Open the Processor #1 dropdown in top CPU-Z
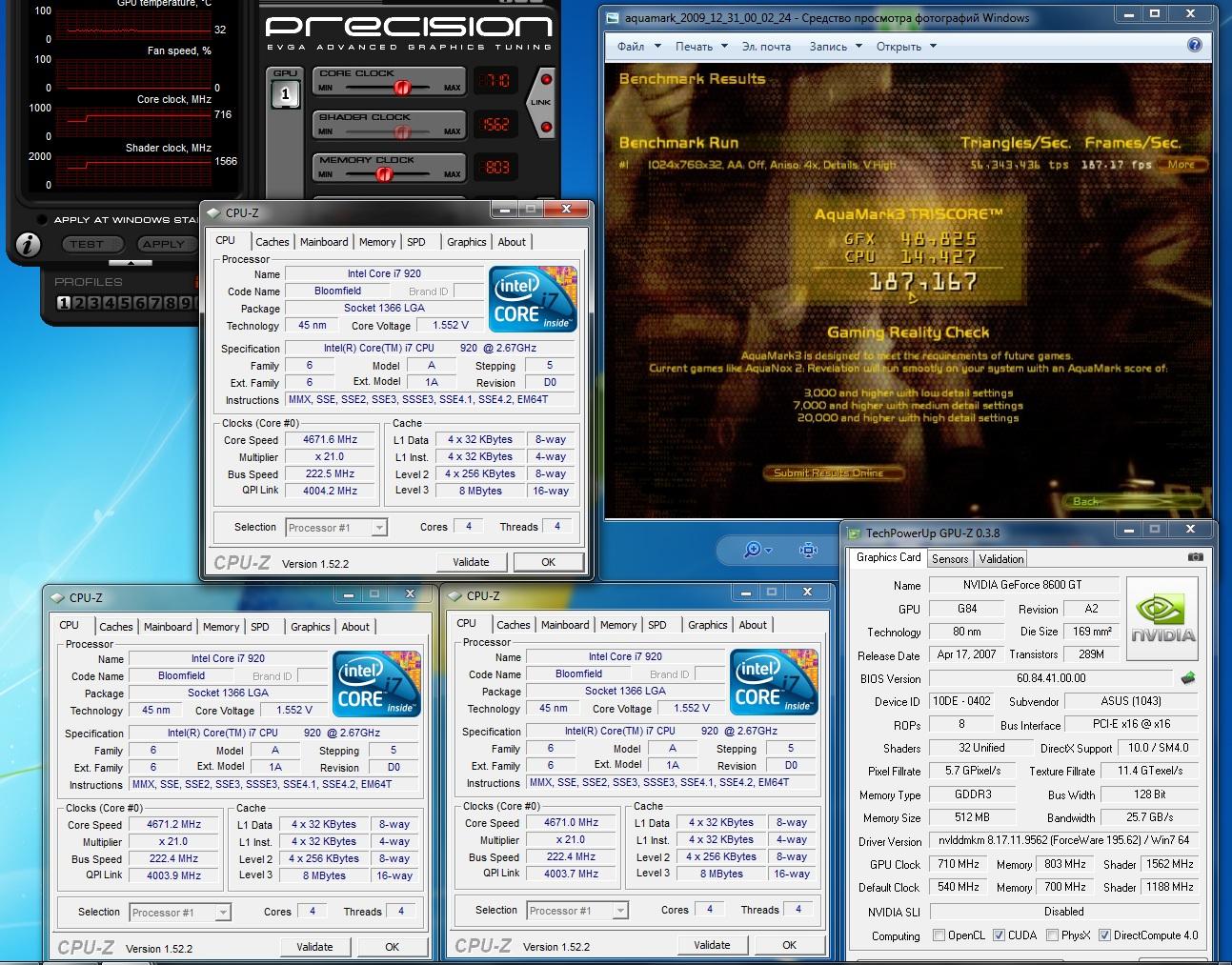The image size is (1232, 965). pos(336,527)
